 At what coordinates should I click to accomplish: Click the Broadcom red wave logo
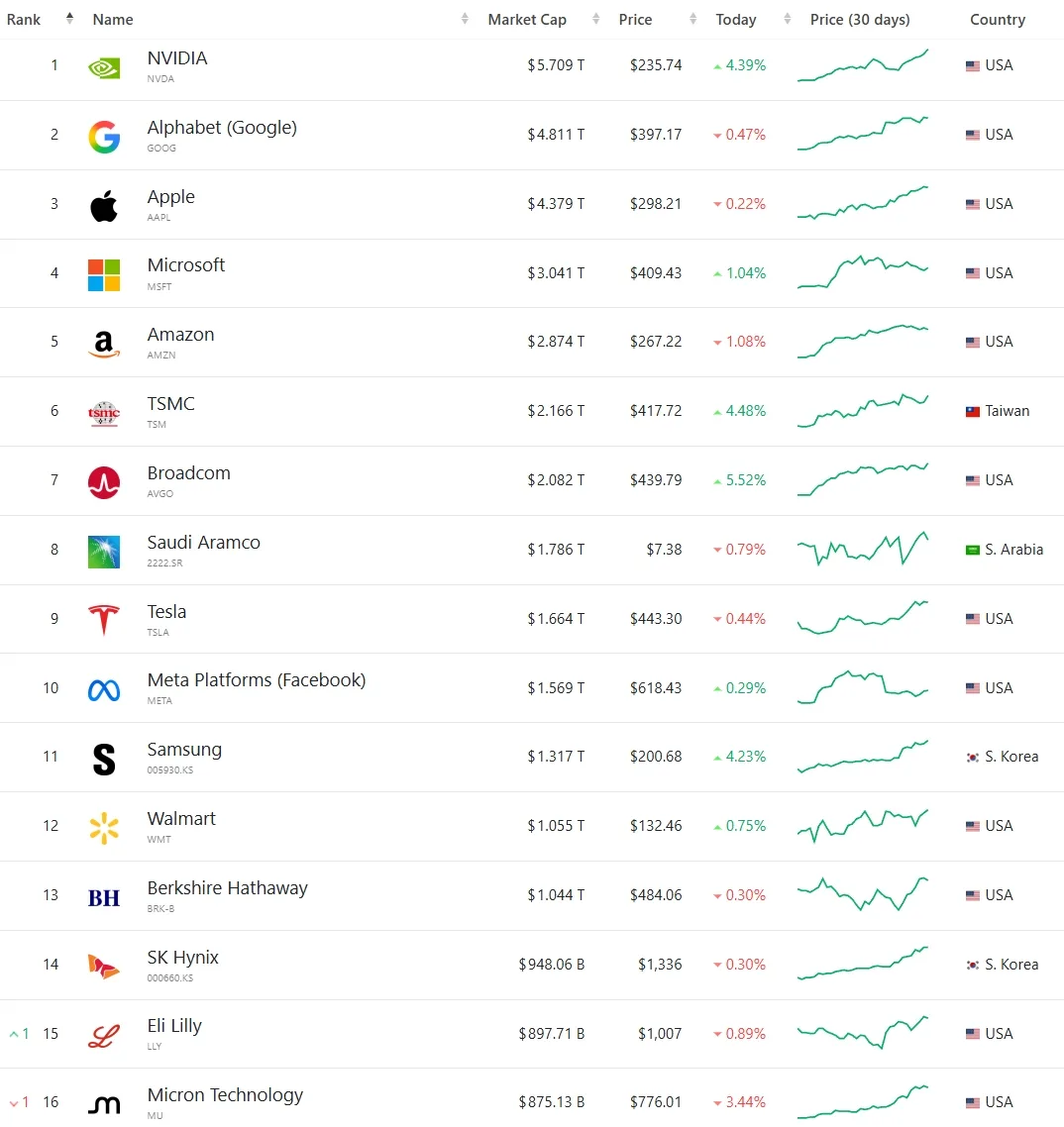tap(104, 482)
